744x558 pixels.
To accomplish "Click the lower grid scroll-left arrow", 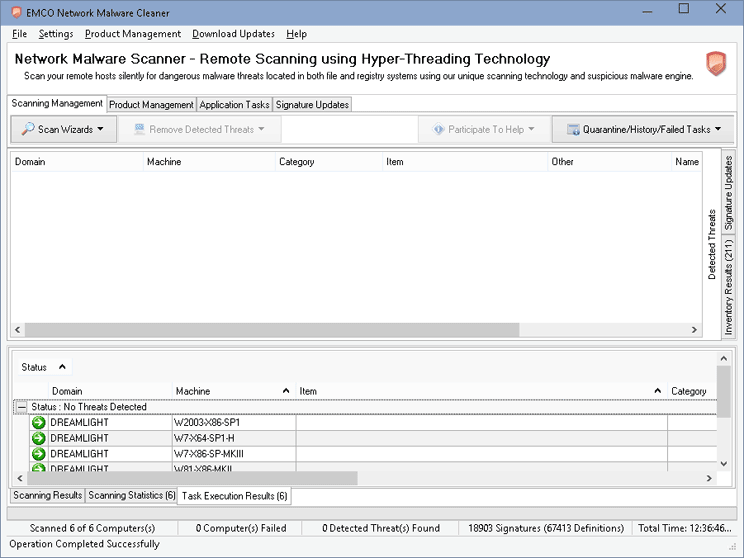I will (x=20, y=478).
